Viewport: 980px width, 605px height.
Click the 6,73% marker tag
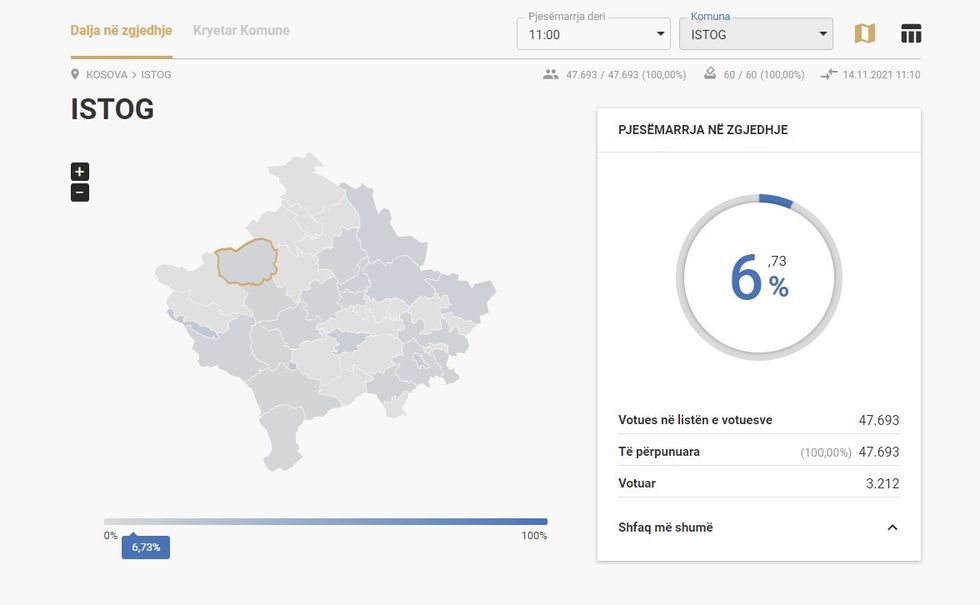(146, 547)
